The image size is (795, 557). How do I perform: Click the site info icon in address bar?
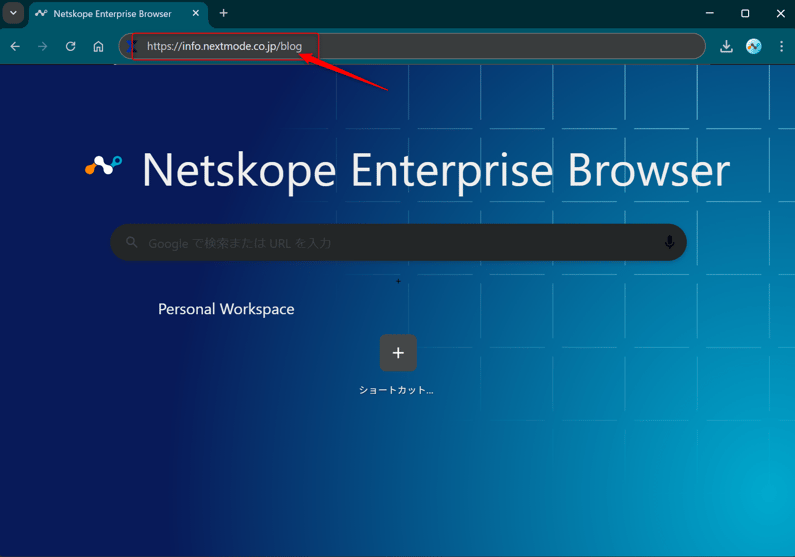pos(132,46)
